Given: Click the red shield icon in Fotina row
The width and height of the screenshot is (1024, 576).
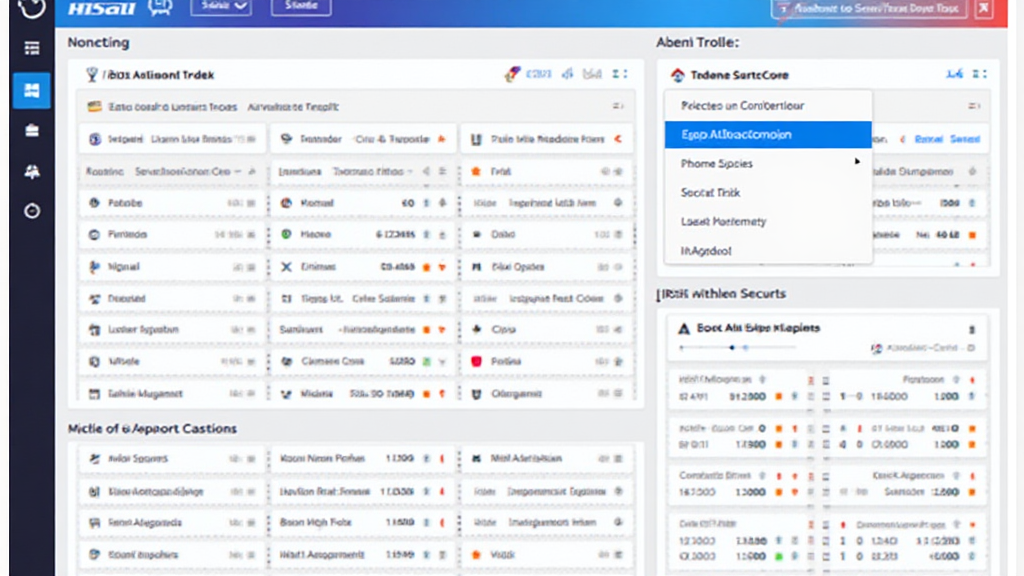Looking at the screenshot, I should (x=476, y=361).
